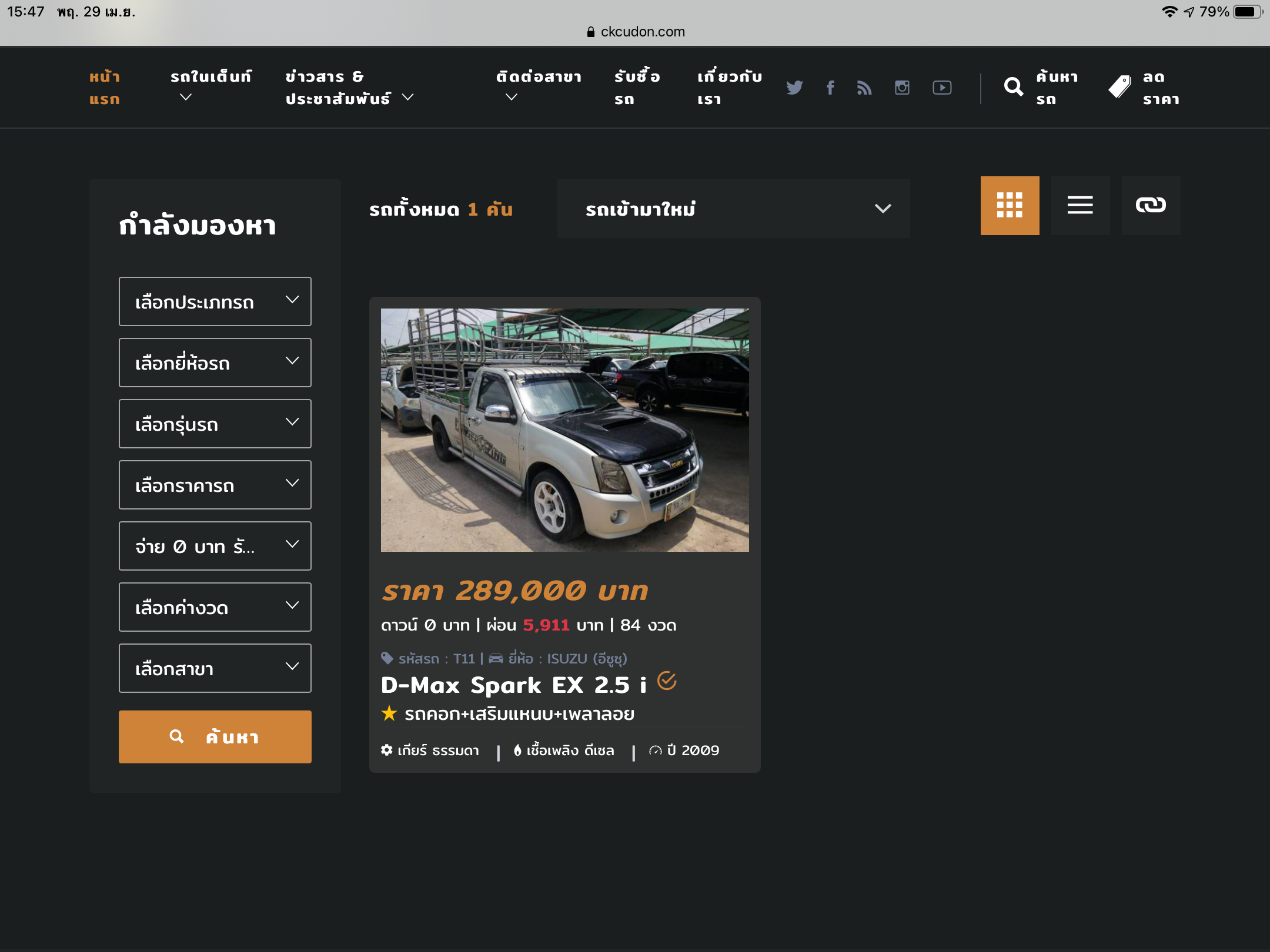Screen dimensions: 1270x952
Task: Switch to grid view layout
Action: (x=1010, y=206)
